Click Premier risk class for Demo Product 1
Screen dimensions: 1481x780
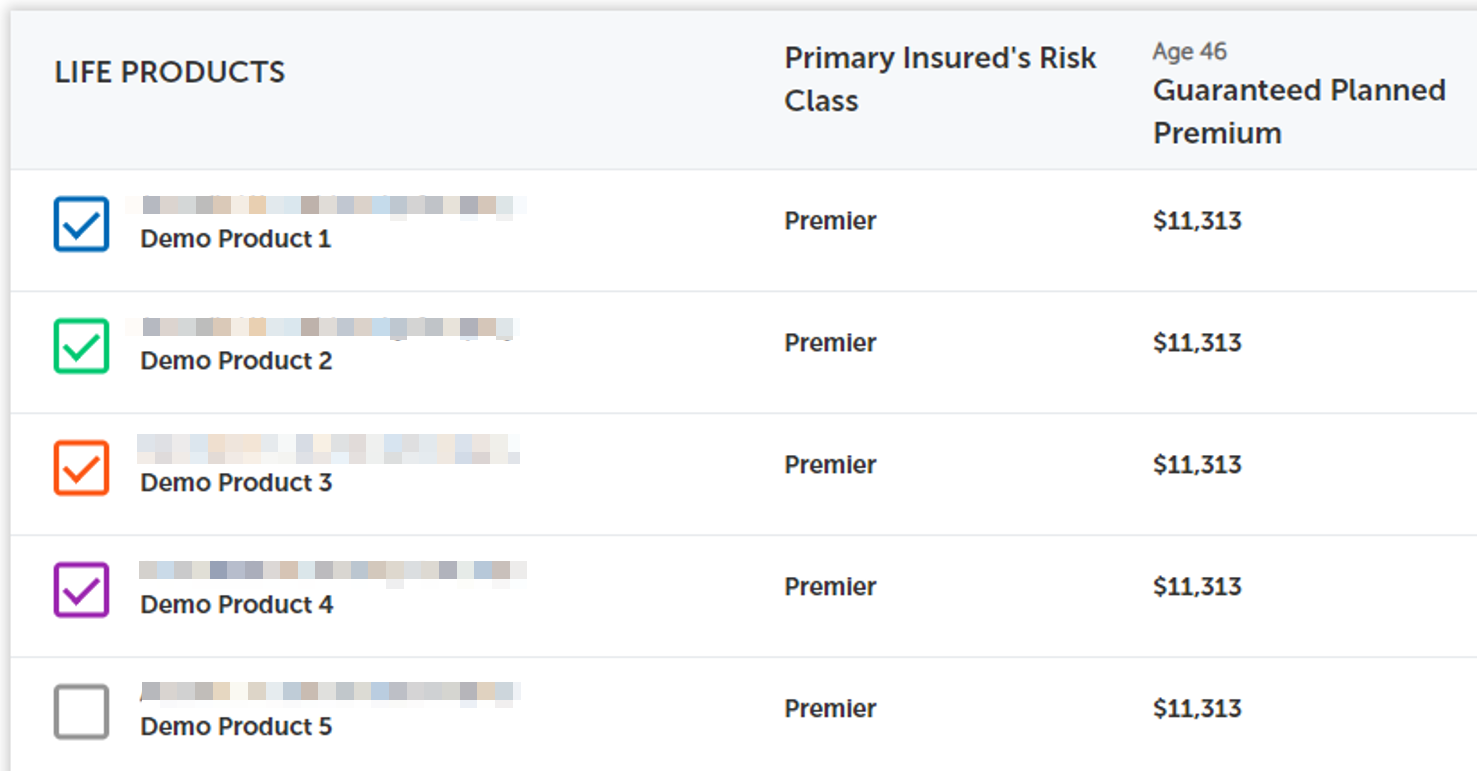click(x=830, y=221)
